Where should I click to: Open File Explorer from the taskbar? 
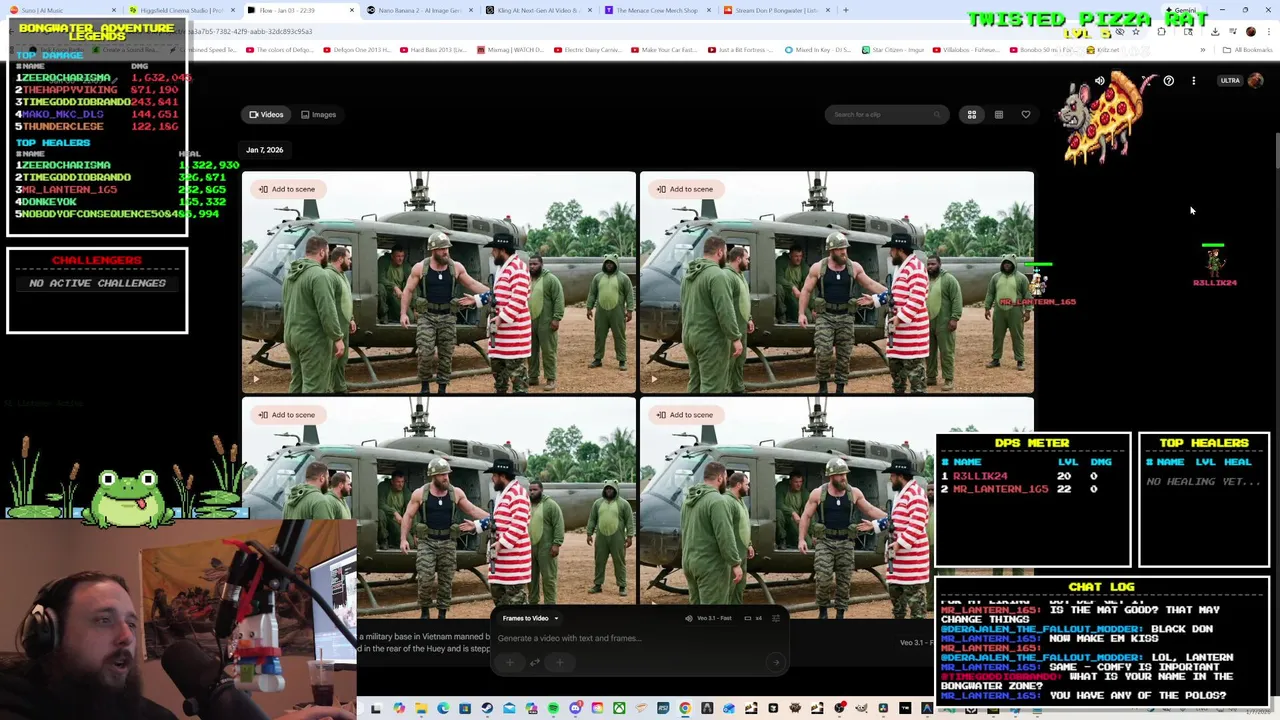click(x=421, y=709)
